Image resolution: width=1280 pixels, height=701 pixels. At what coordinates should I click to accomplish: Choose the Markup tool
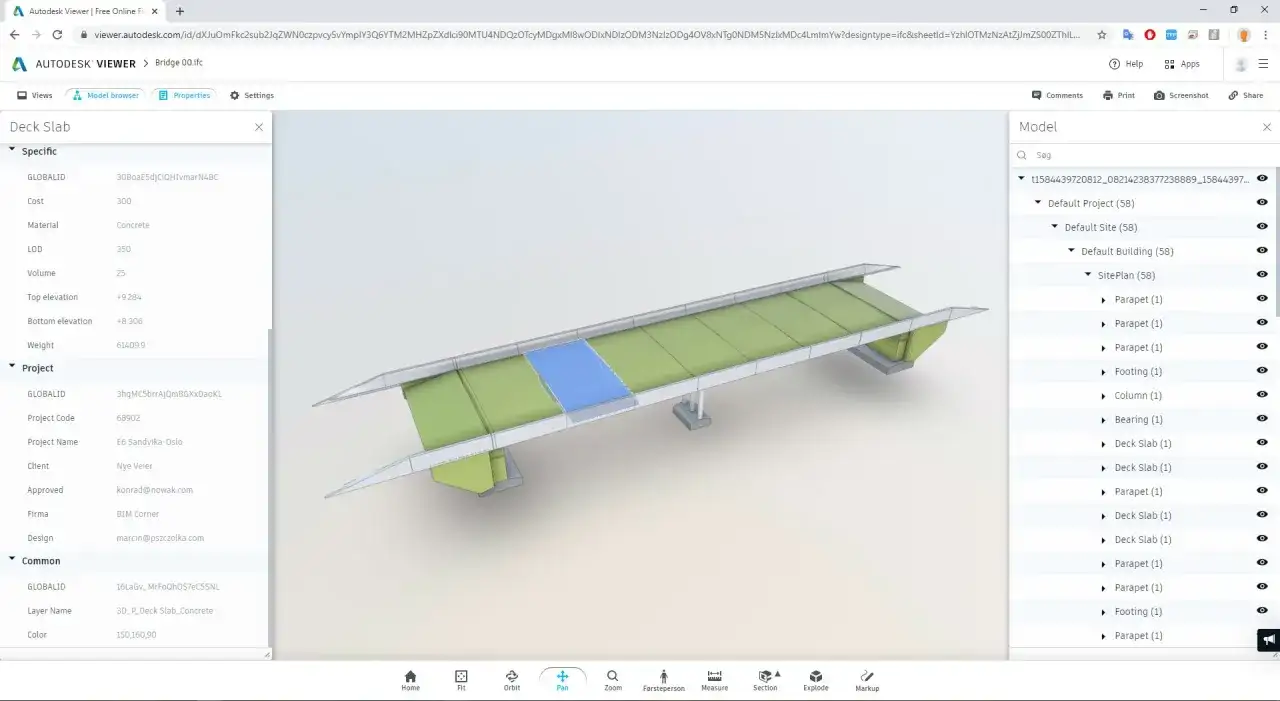[x=867, y=680]
